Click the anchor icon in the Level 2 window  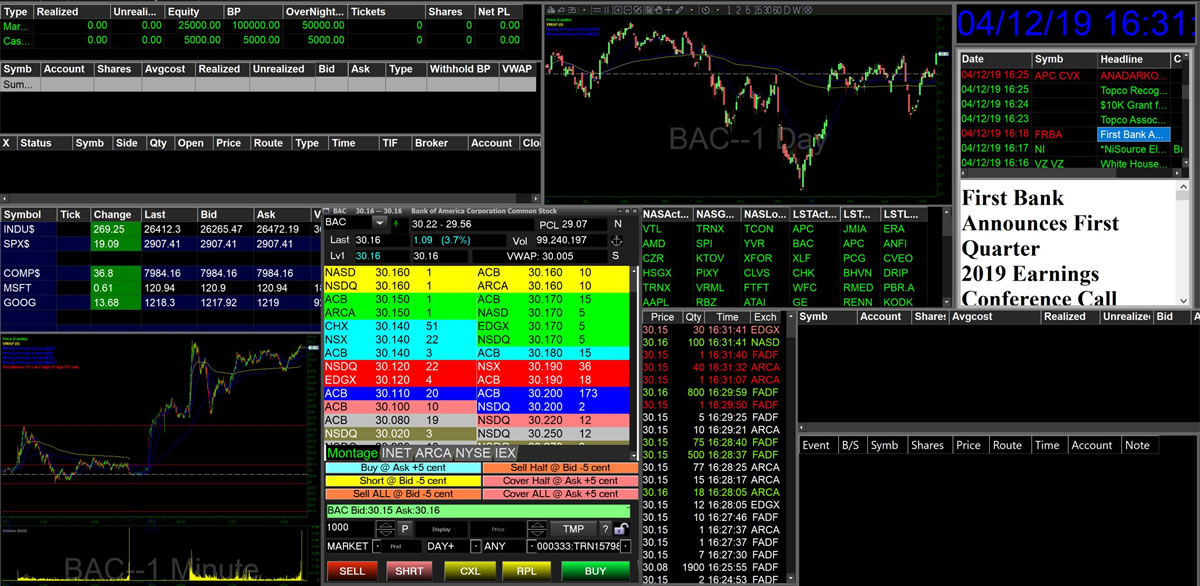(616, 240)
